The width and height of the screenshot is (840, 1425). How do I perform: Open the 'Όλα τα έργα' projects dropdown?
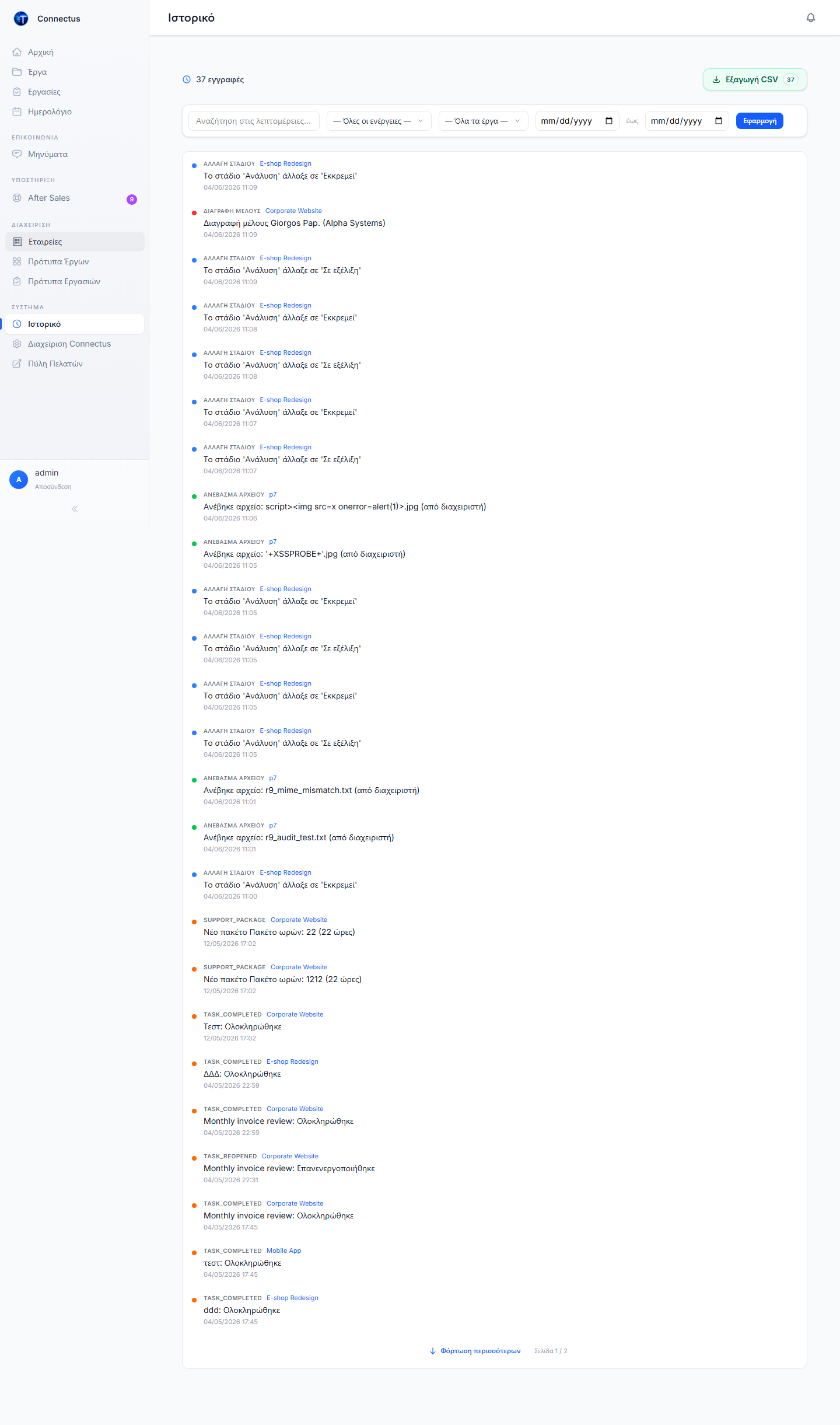(483, 121)
